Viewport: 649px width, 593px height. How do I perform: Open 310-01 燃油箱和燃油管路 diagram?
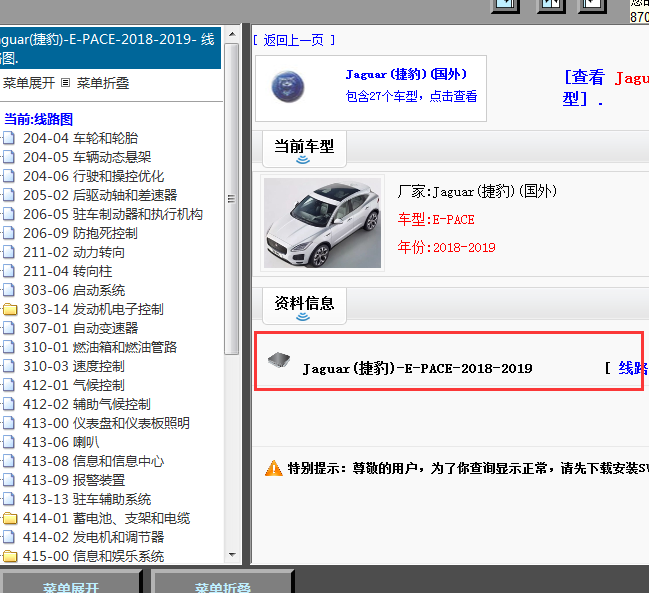[100, 347]
